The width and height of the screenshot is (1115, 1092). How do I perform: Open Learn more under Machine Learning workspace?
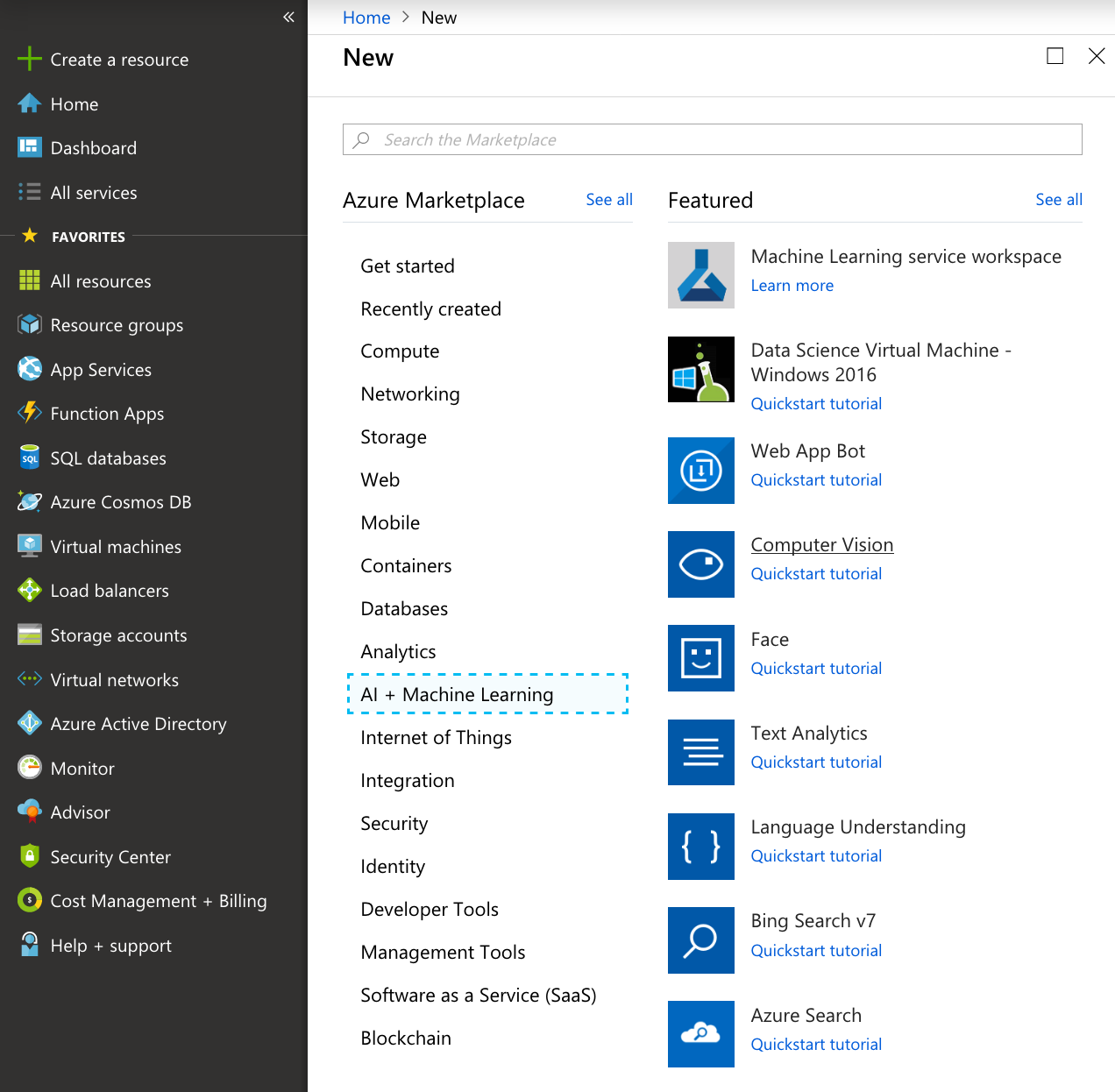792,286
